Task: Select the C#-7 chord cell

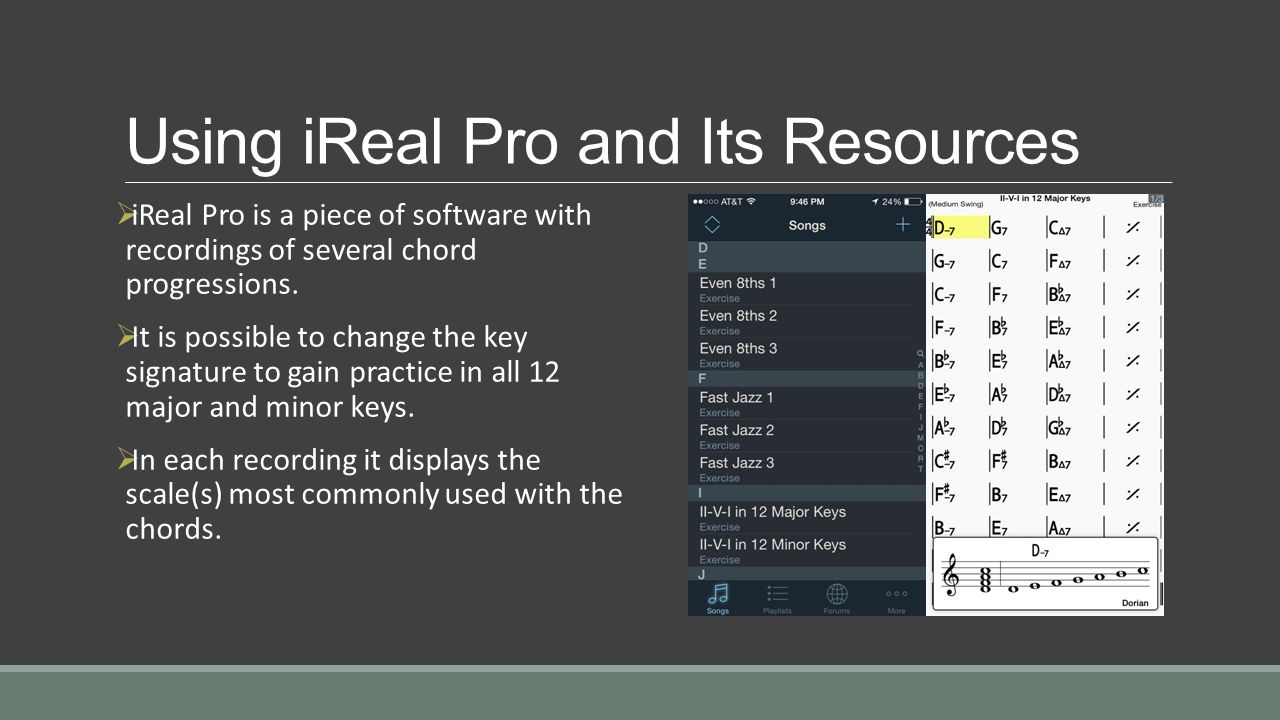Action: [946, 461]
